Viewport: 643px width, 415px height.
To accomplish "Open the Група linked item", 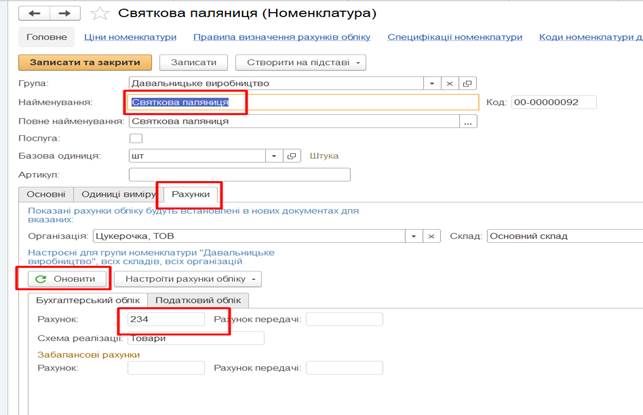I will click(467, 83).
